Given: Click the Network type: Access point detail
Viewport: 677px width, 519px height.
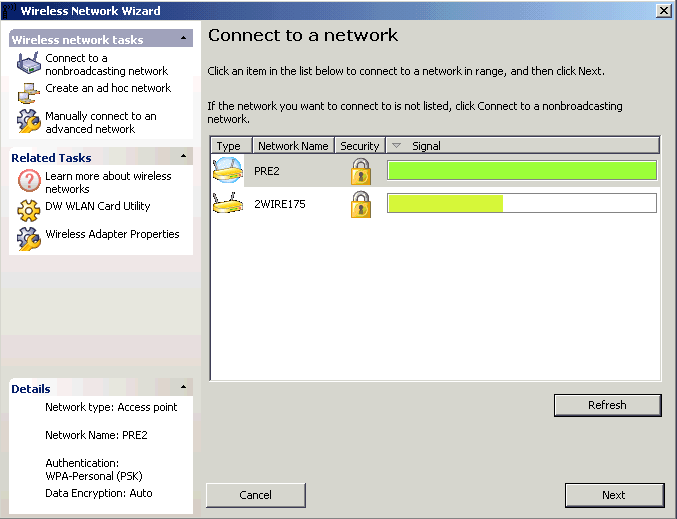Looking at the screenshot, I should 111,407.
